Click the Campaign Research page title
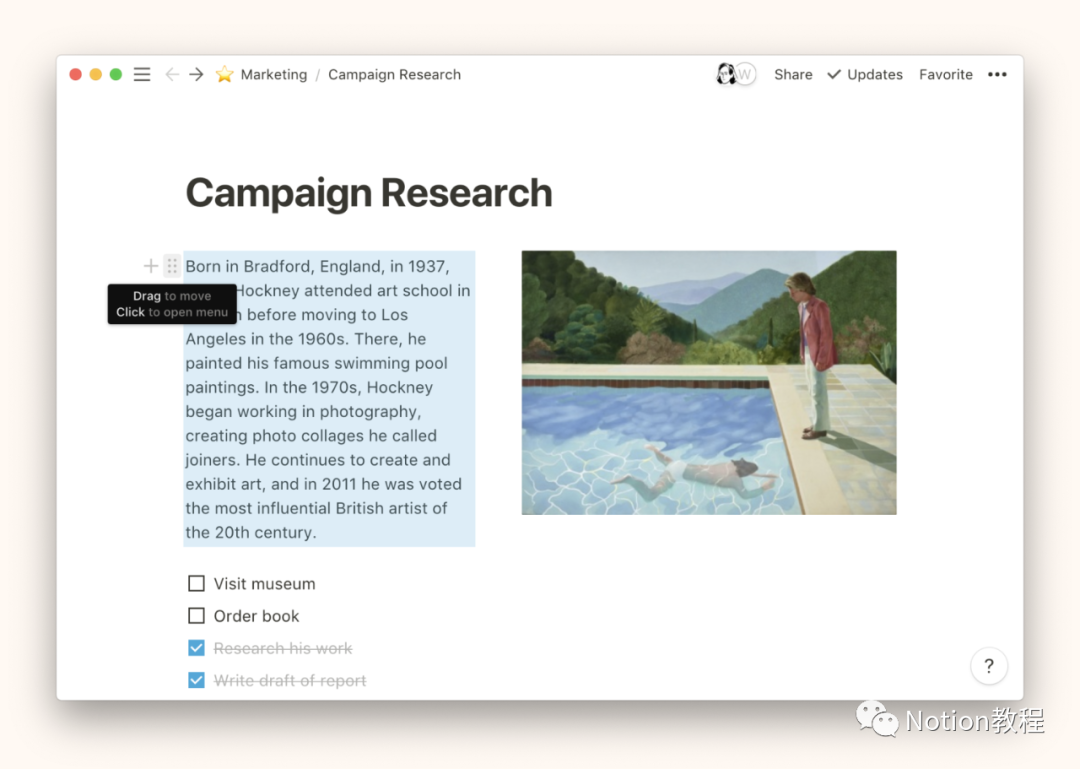This screenshot has width=1080, height=769. pos(368,193)
